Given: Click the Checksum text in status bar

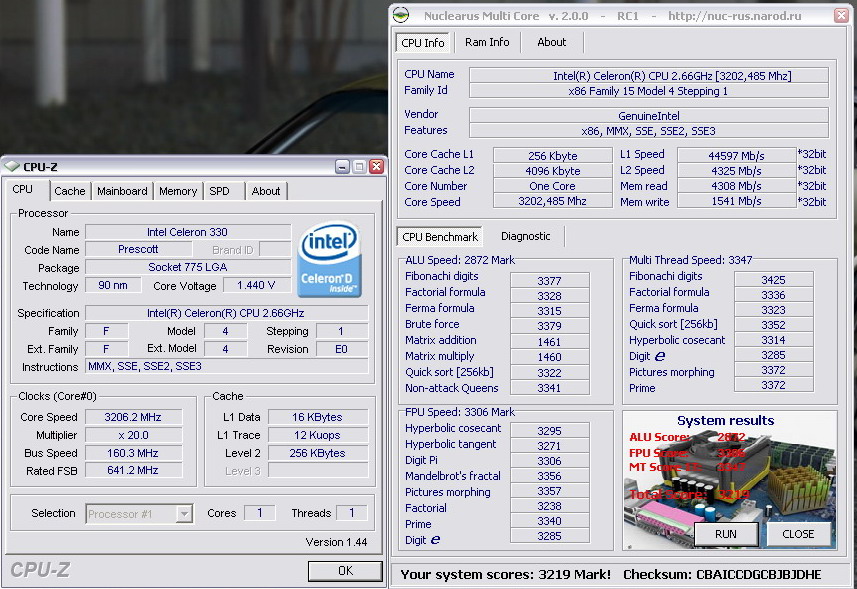Looking at the screenshot, I should click(x=722, y=575).
